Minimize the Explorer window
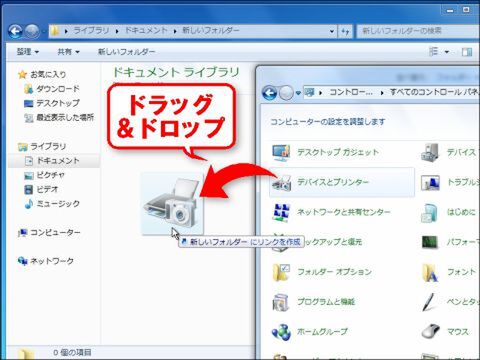 450,10
